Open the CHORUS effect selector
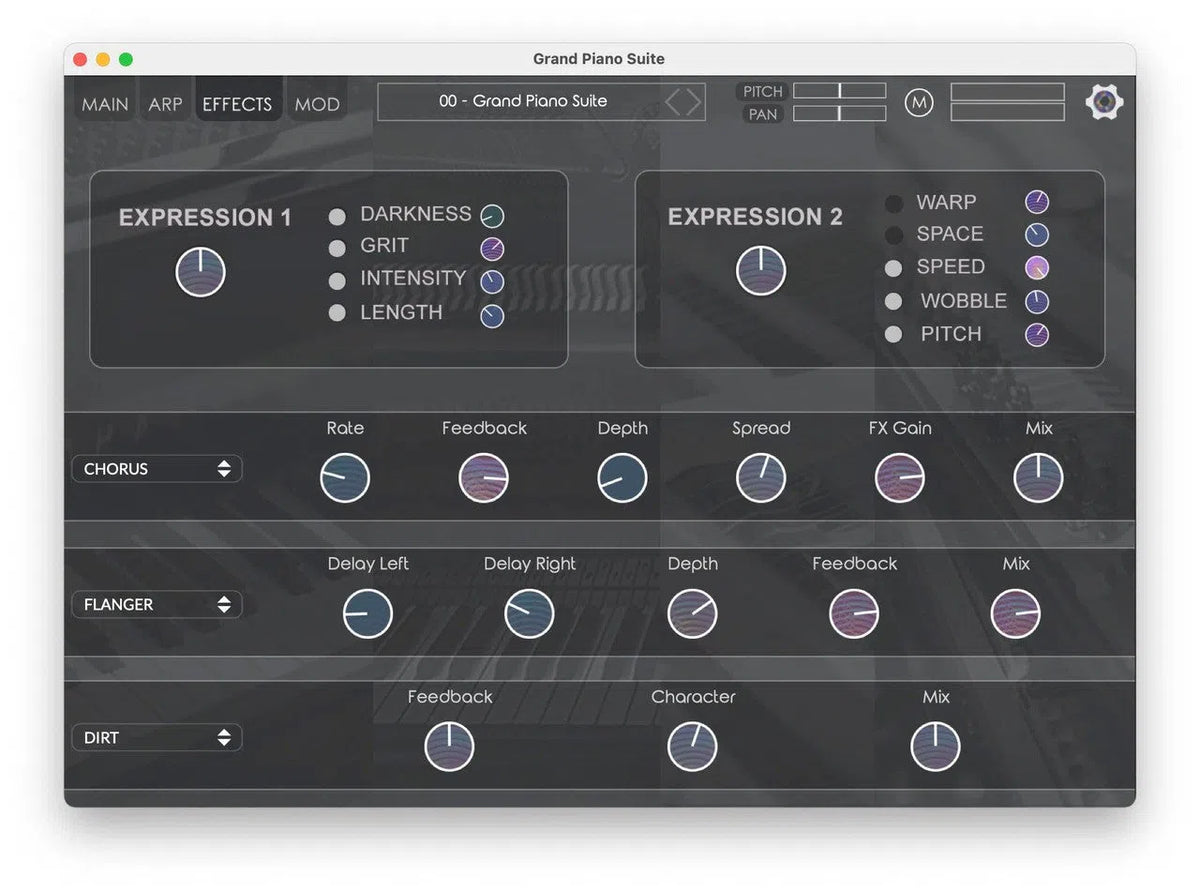This screenshot has width=1200, height=892. 155,468
